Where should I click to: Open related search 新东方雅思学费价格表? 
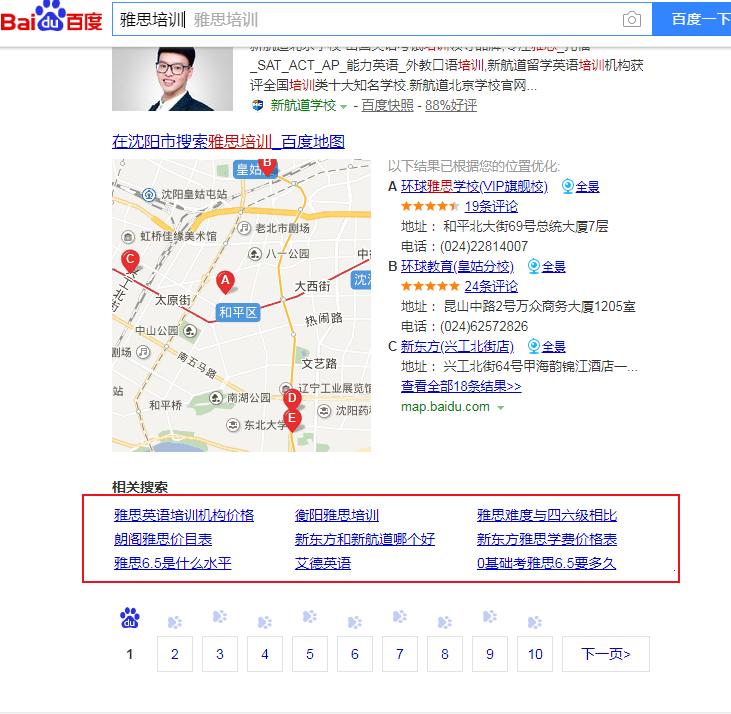(546, 540)
